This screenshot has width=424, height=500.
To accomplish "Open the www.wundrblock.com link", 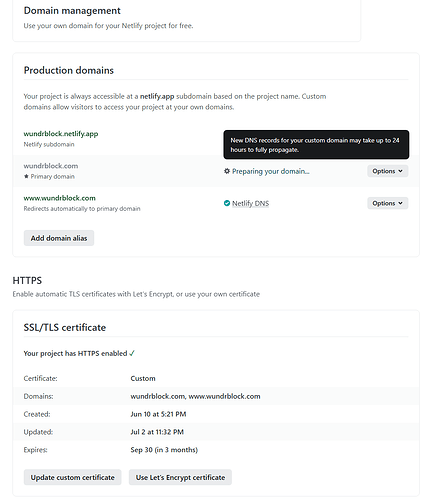I will (x=60, y=198).
